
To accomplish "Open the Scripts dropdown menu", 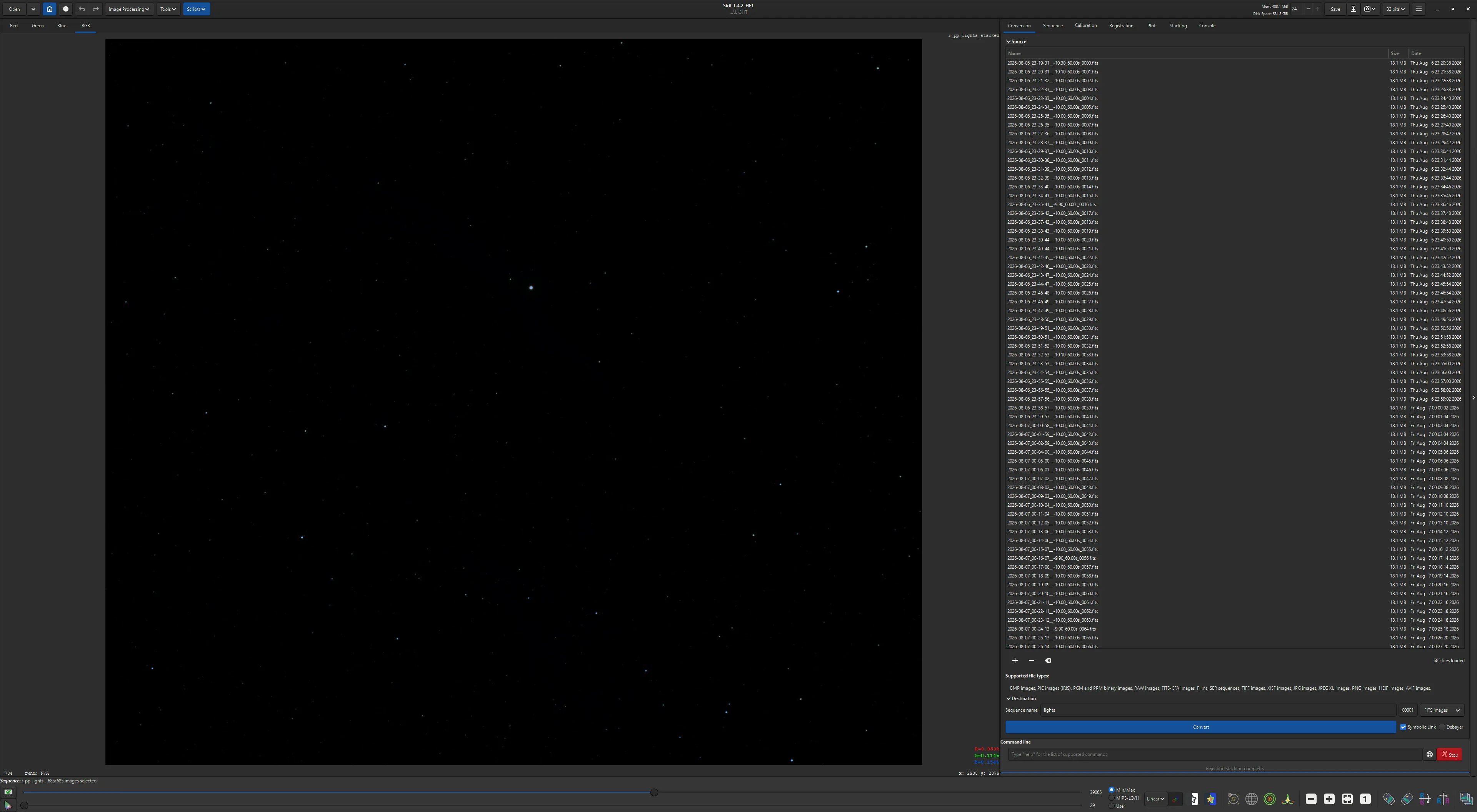I will 196,9.
